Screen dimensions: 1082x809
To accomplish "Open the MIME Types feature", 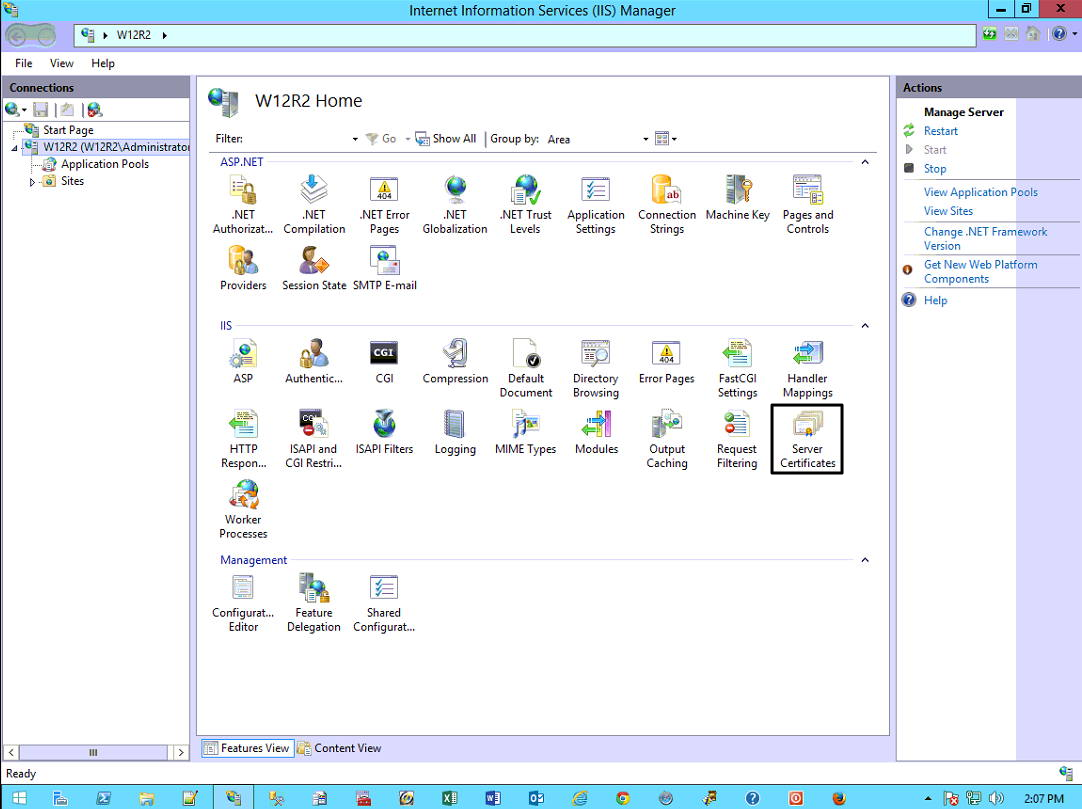I will [x=525, y=432].
